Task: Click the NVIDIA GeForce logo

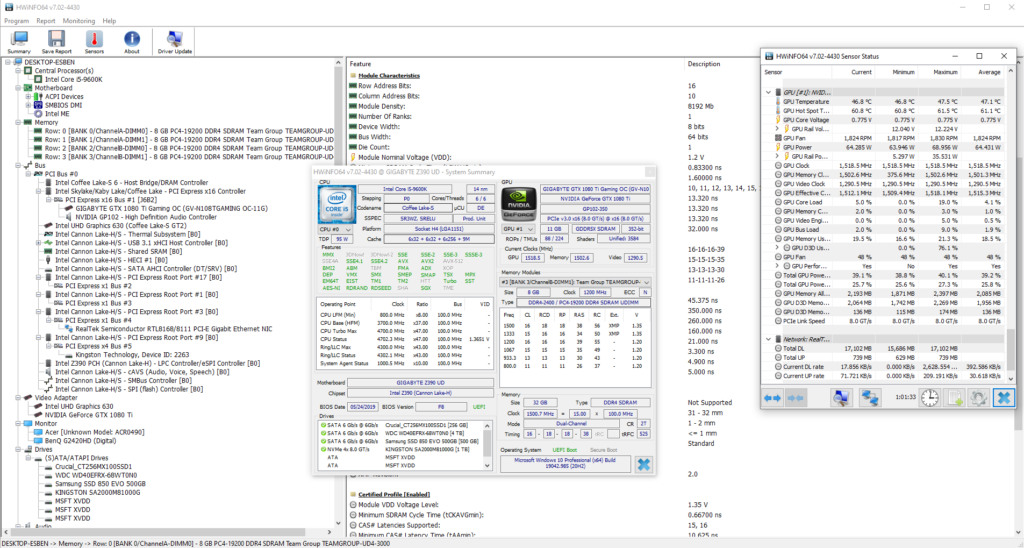Action: (x=519, y=204)
